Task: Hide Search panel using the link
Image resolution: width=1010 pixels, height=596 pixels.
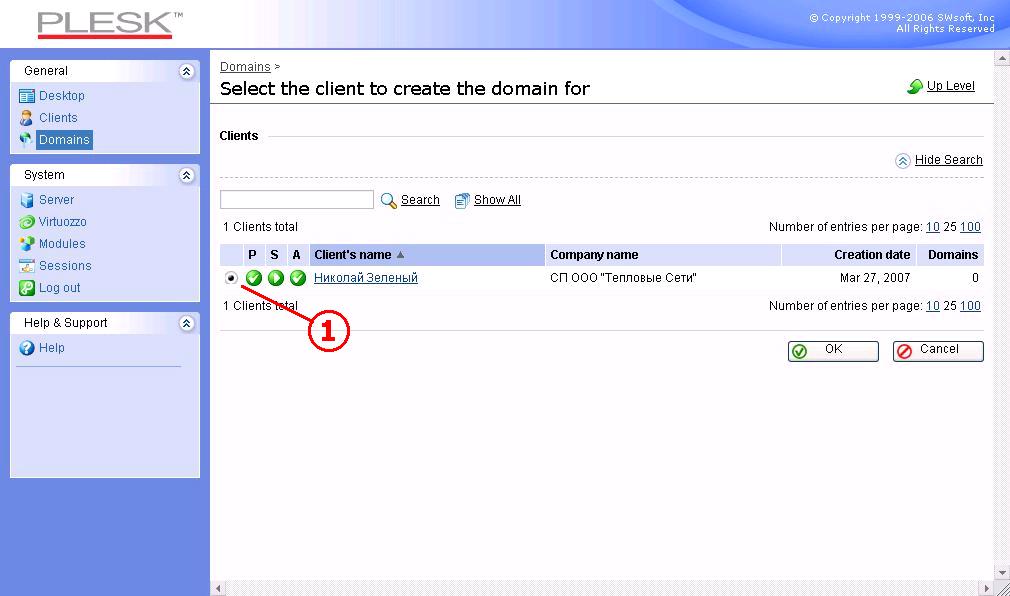Action: tap(948, 160)
